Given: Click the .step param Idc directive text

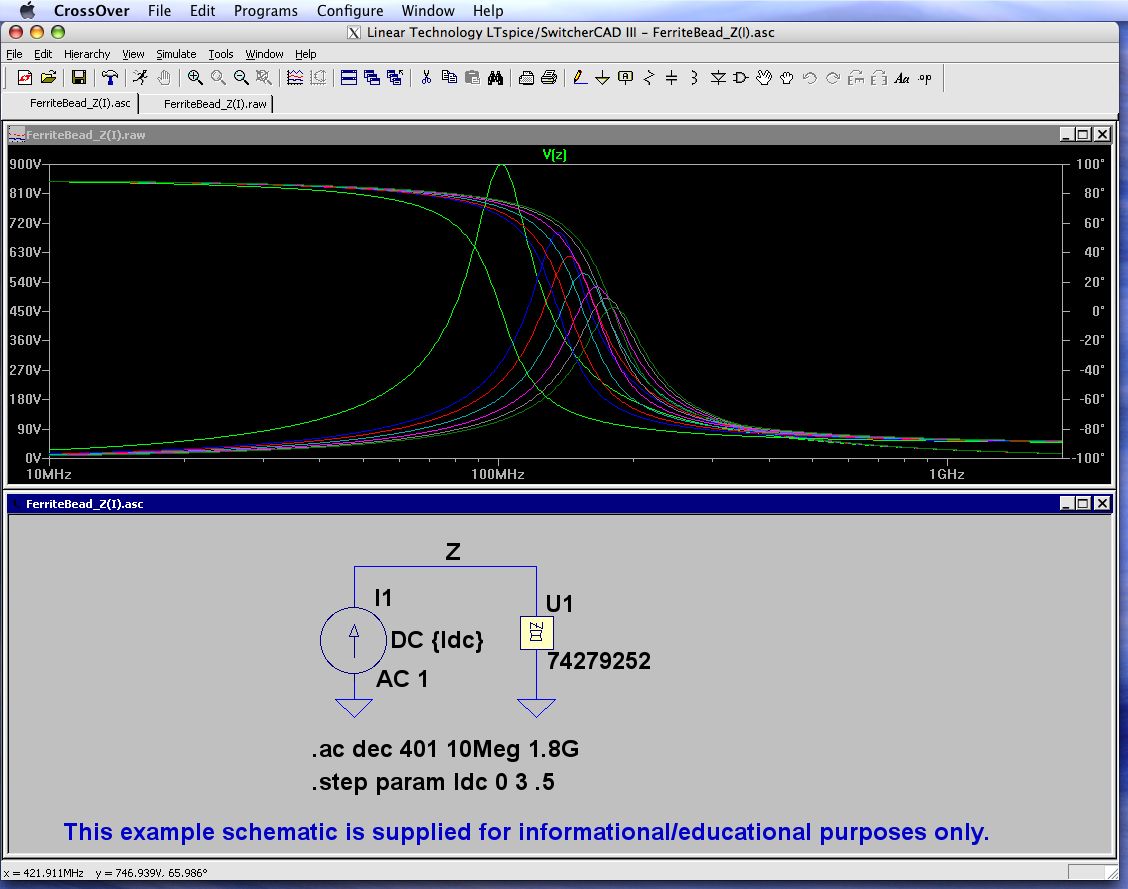Looking at the screenshot, I should click(x=433, y=782).
